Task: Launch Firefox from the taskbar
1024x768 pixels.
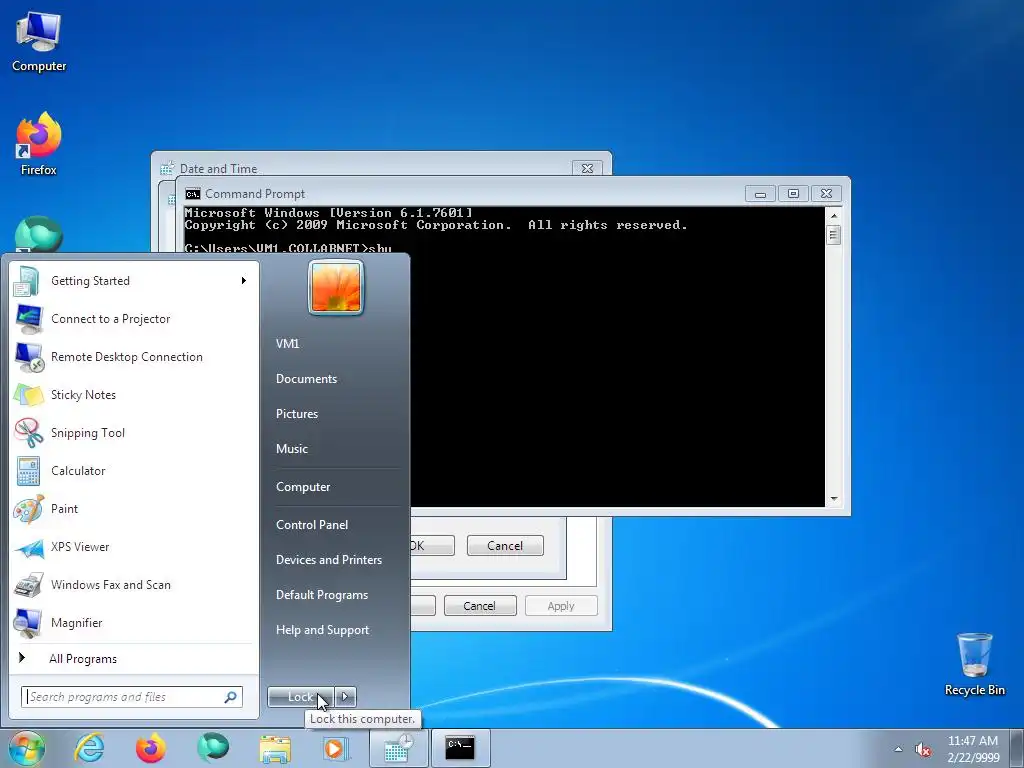Action: 151,748
